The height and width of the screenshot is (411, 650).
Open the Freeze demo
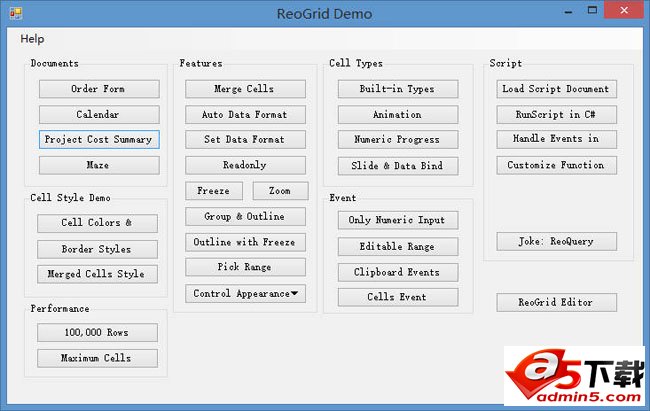[214, 191]
